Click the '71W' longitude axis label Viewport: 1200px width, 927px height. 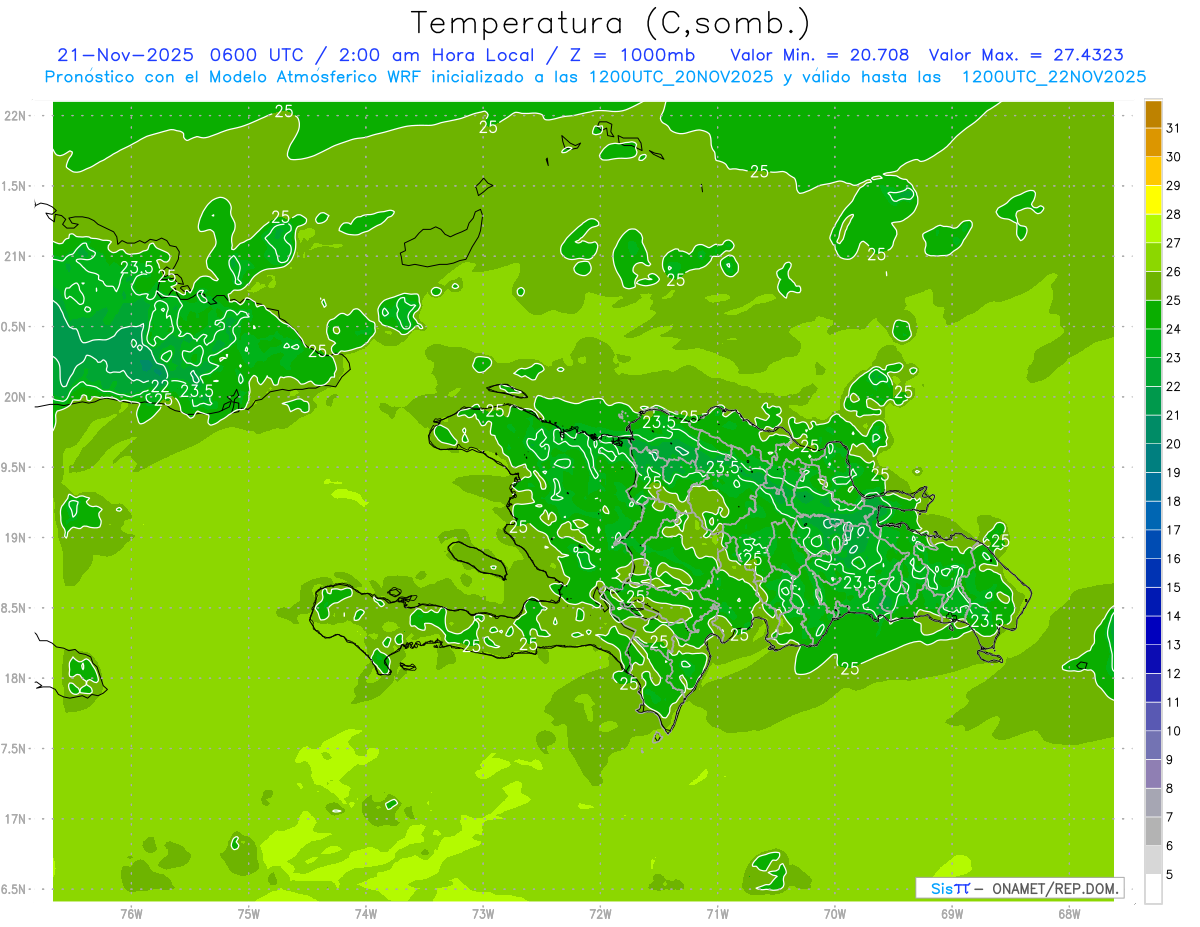click(717, 914)
